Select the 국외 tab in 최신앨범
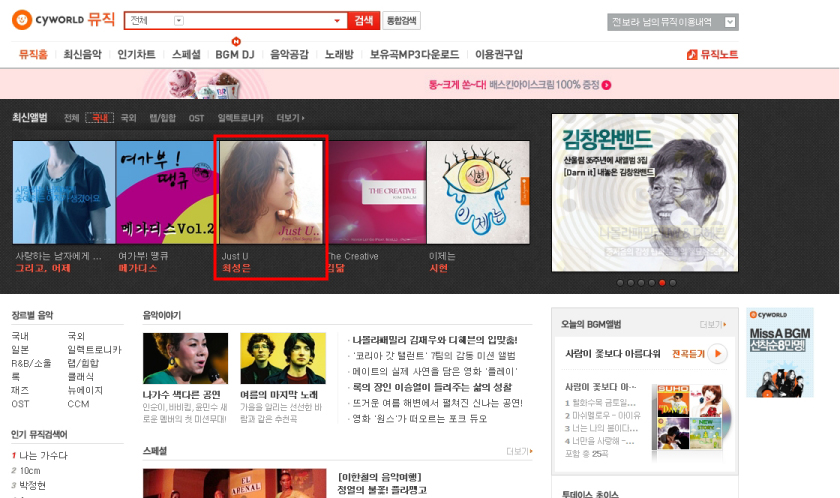The height and width of the screenshot is (498, 840). pos(129,118)
